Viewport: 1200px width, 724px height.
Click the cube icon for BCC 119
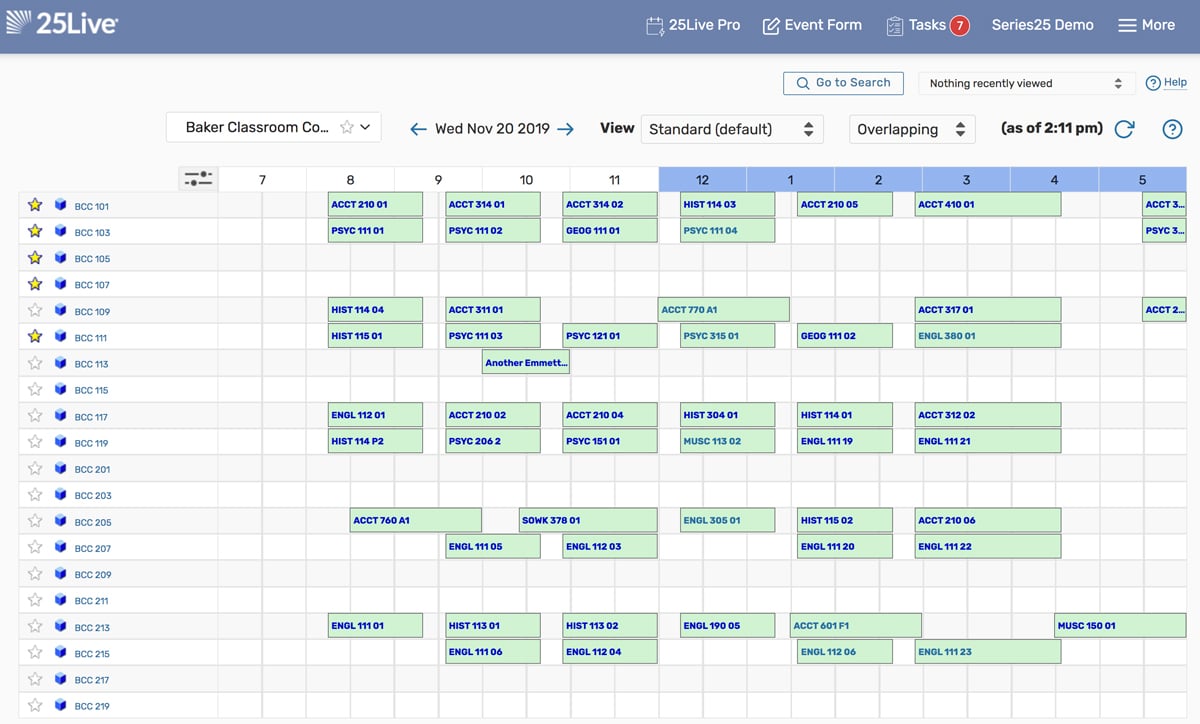[60, 442]
